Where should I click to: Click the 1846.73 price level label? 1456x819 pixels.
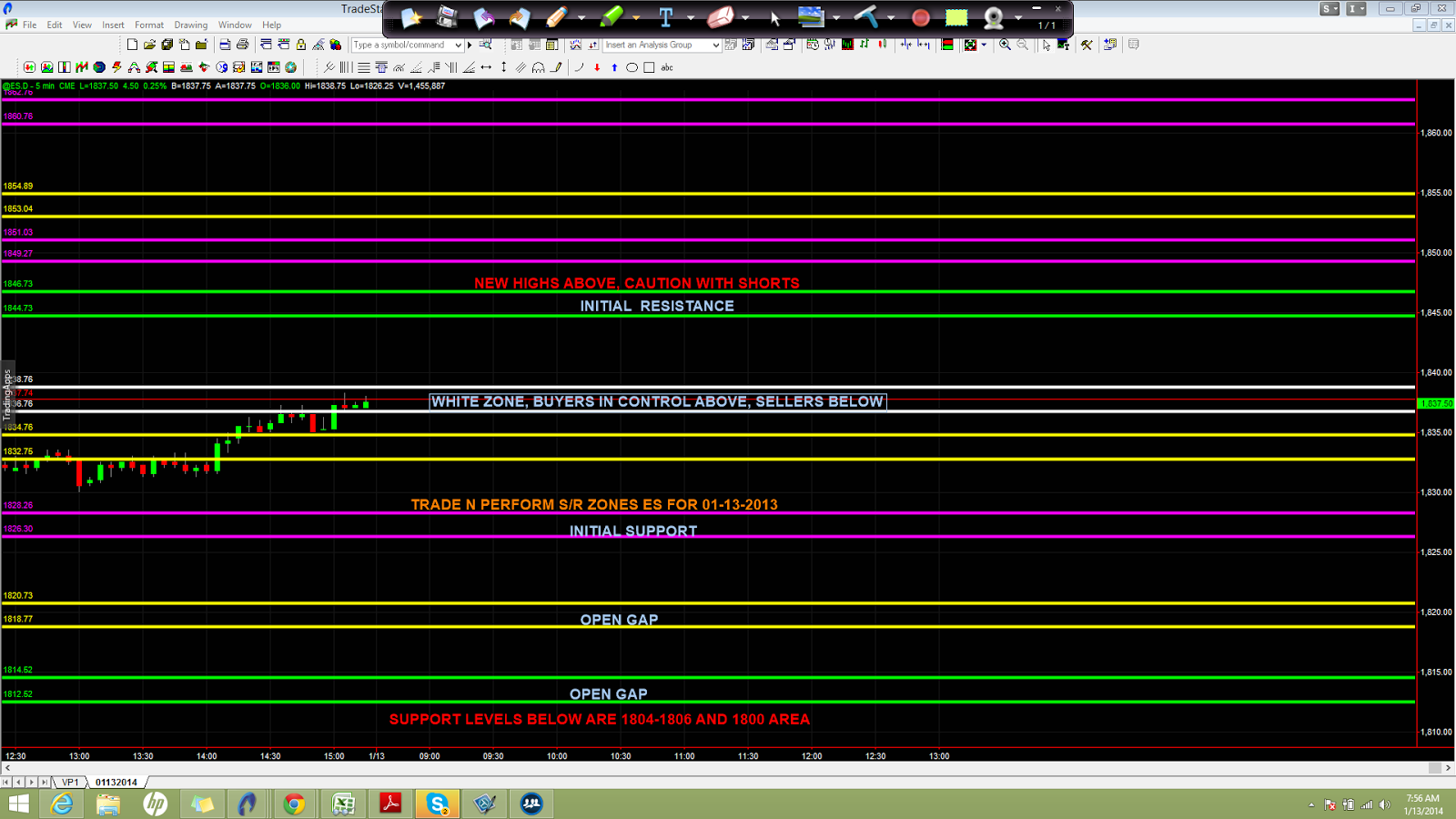pyautogui.click(x=18, y=284)
